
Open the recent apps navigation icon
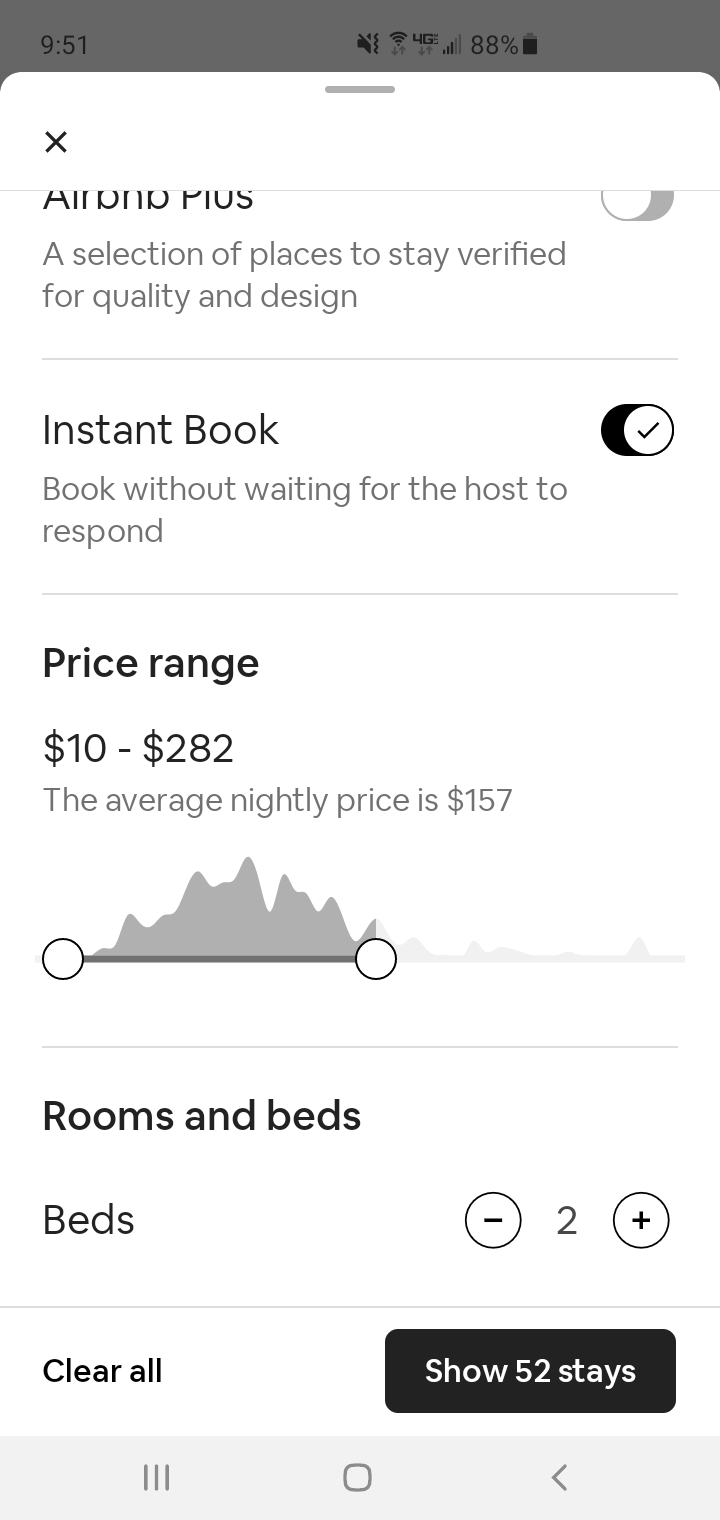pos(156,1477)
